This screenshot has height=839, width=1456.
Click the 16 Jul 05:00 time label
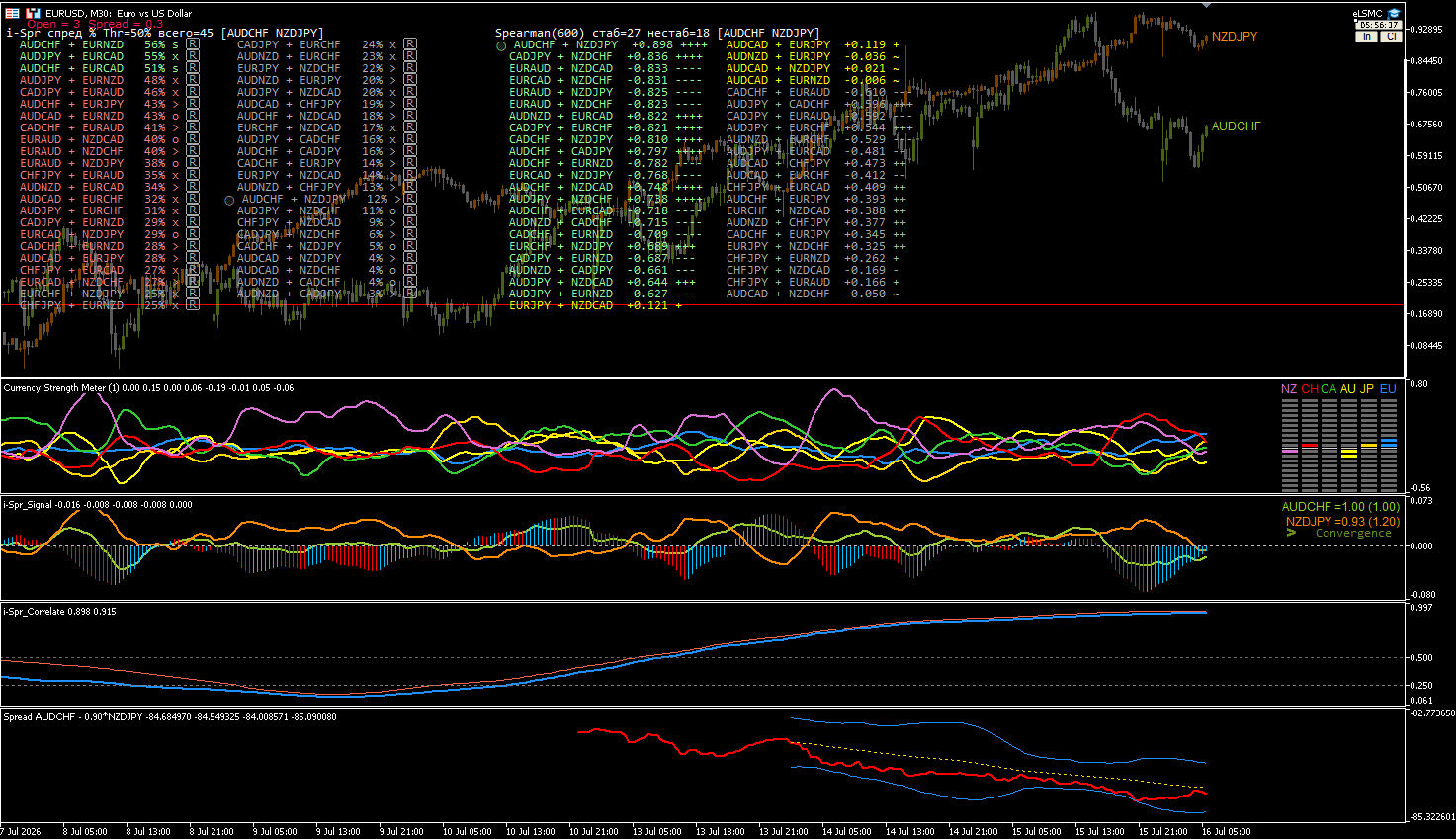pyautogui.click(x=1227, y=832)
